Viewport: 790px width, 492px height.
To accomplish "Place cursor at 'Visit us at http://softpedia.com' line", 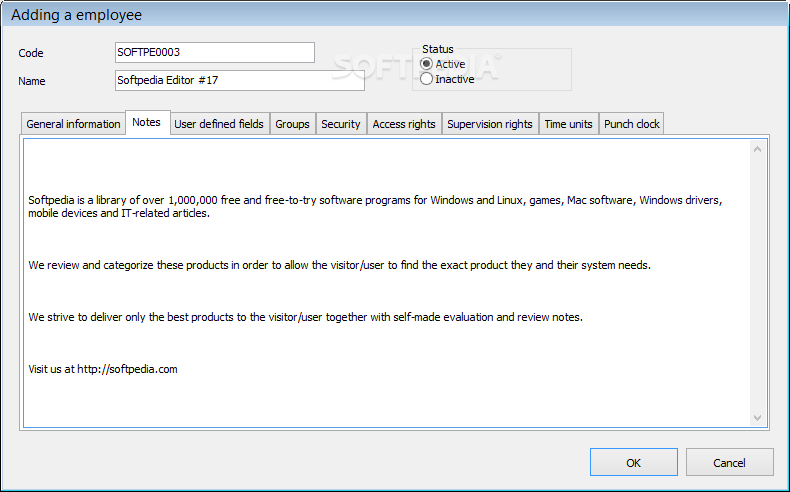I will tap(103, 369).
